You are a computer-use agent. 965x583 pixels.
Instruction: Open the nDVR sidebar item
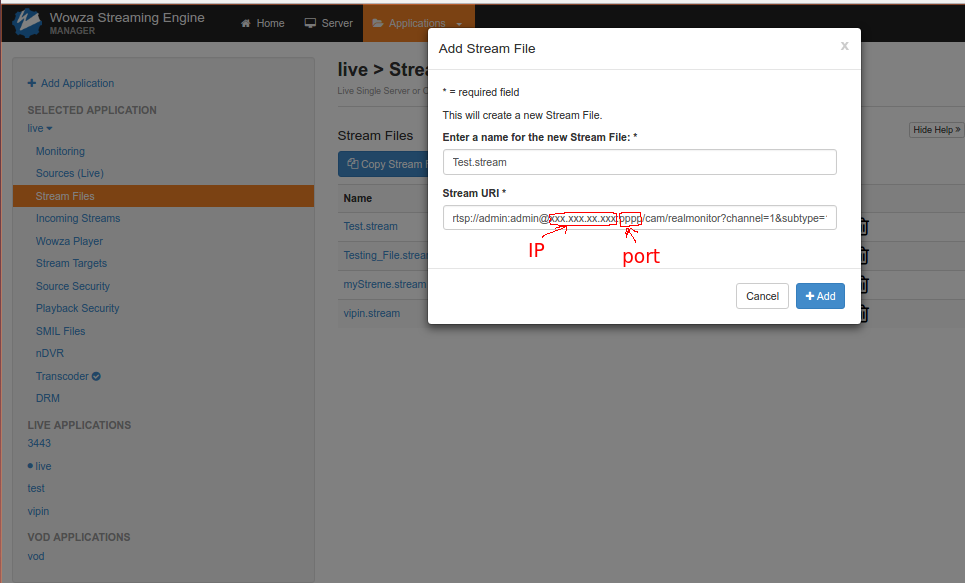(50, 353)
